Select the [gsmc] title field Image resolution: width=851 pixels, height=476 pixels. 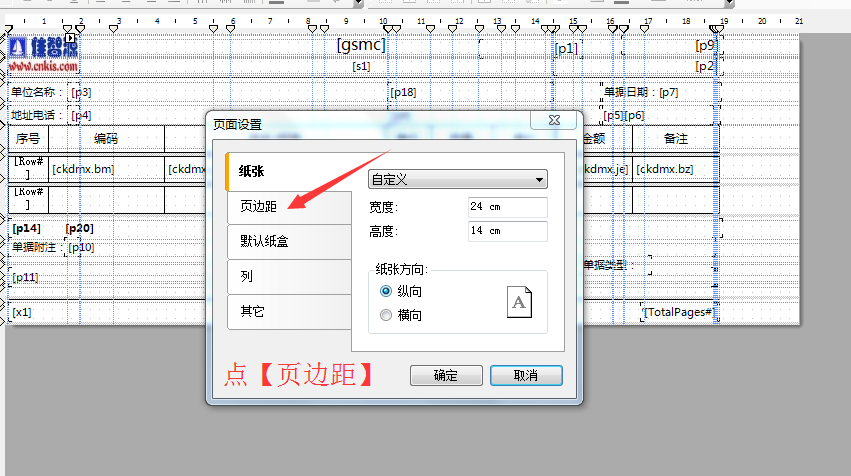click(x=361, y=45)
